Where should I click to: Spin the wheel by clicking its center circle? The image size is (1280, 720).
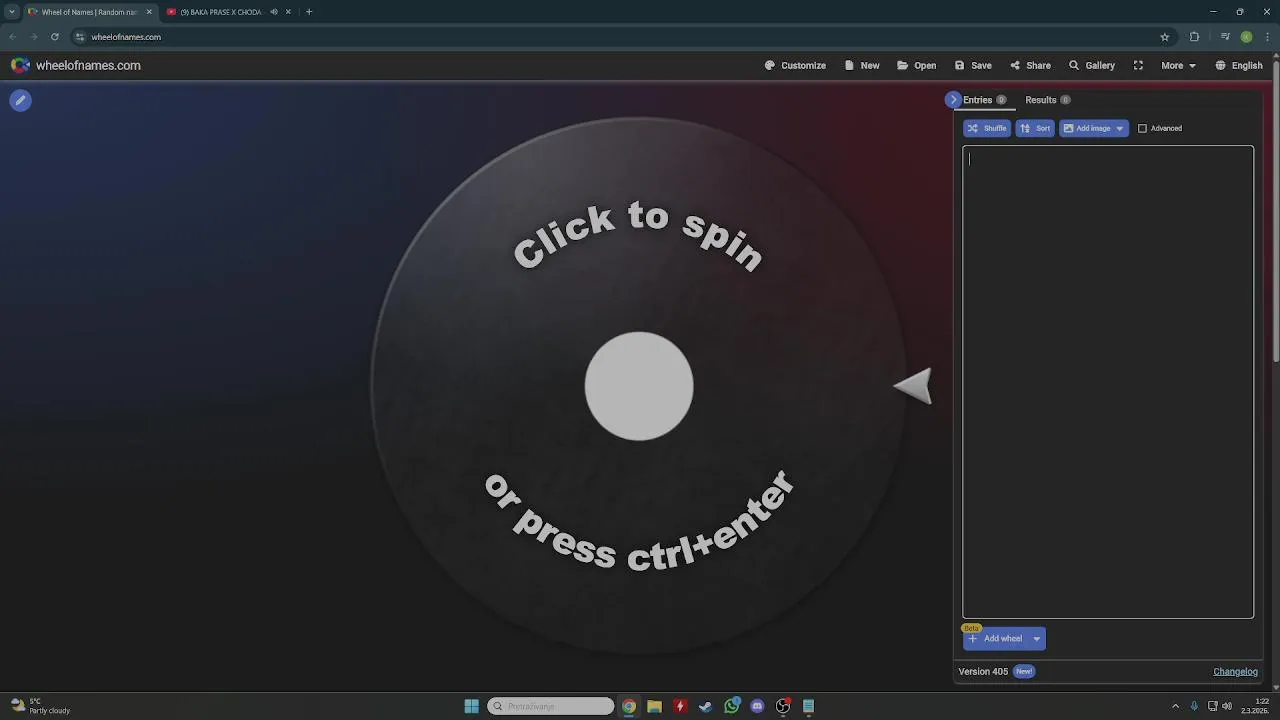(639, 386)
